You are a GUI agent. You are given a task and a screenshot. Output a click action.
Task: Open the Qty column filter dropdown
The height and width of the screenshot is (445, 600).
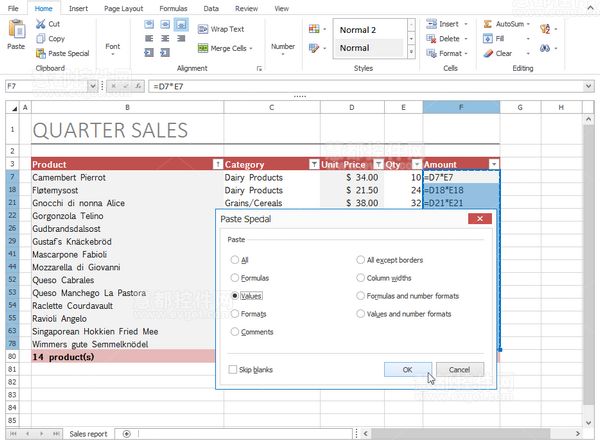click(417, 165)
